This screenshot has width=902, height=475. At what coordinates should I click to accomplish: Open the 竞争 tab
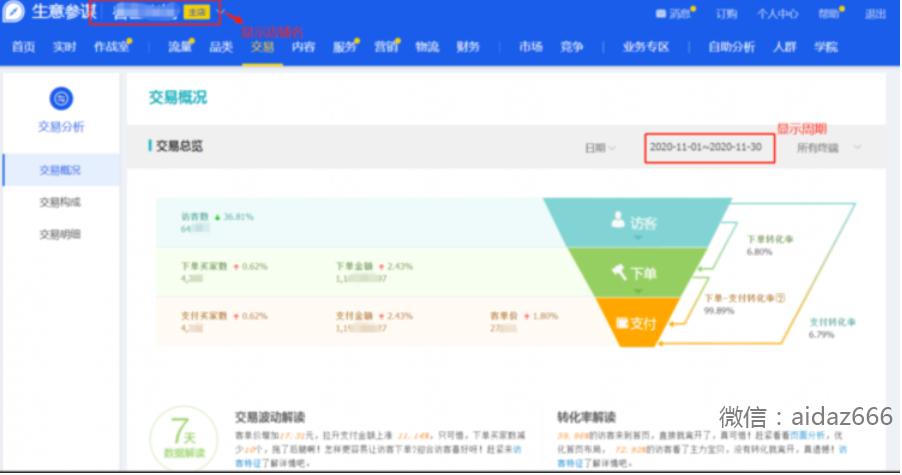[572, 47]
